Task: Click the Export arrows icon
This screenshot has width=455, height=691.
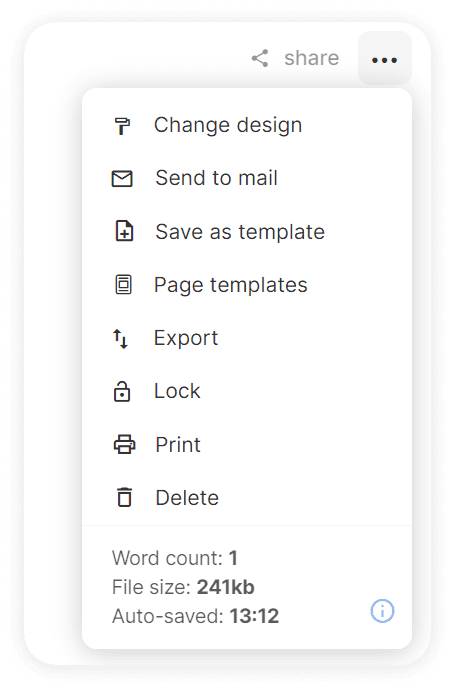Action: point(120,338)
